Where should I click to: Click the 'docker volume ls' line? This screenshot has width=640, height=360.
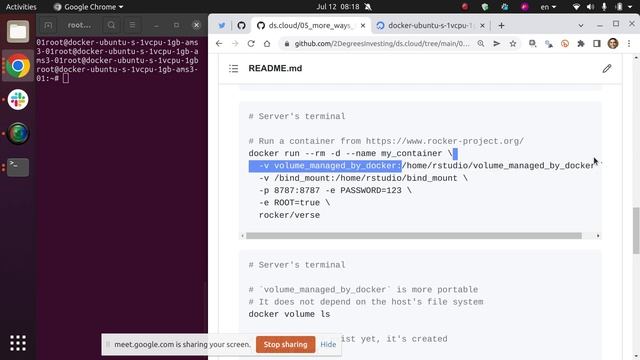tap(289, 314)
